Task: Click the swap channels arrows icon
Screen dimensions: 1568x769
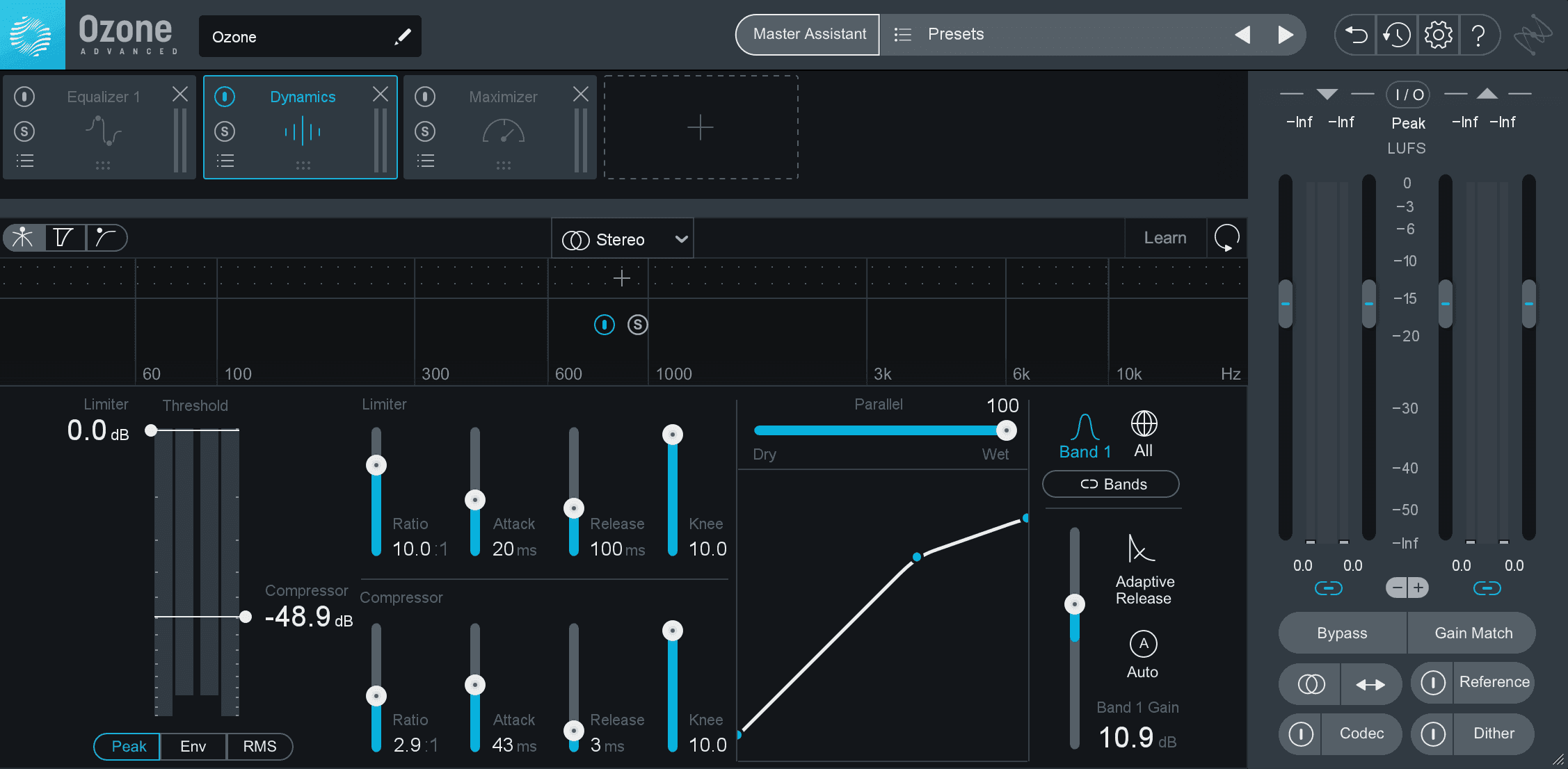Action: [1370, 684]
